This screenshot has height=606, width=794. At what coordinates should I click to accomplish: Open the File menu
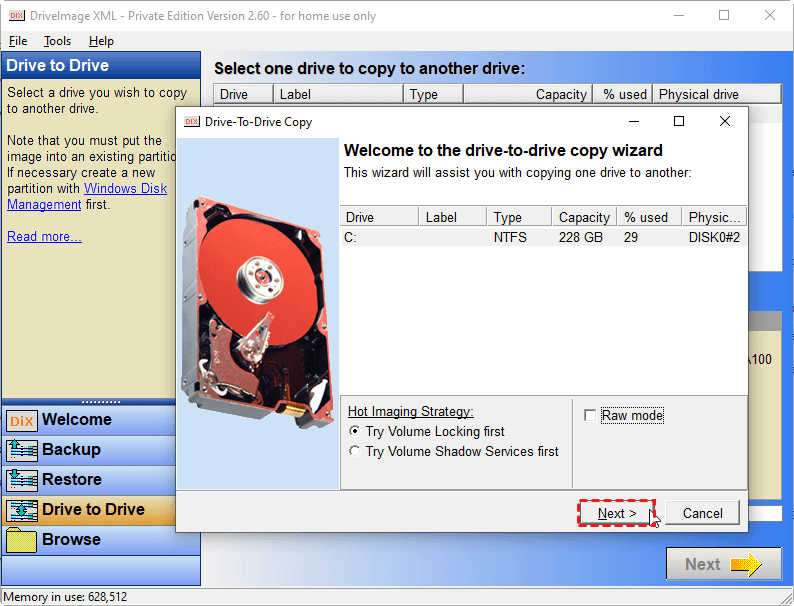click(18, 41)
